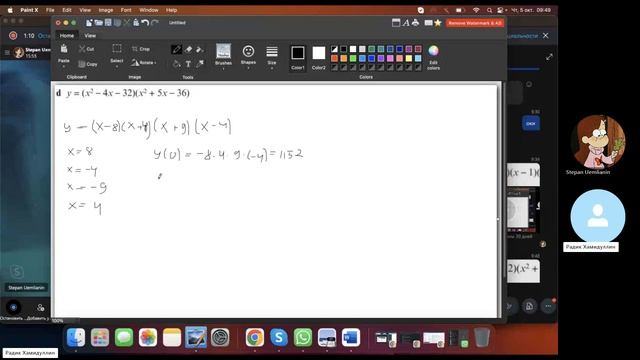The width and height of the screenshot is (640, 360).
Task: Open the Help menu
Action: (x=171, y=10)
